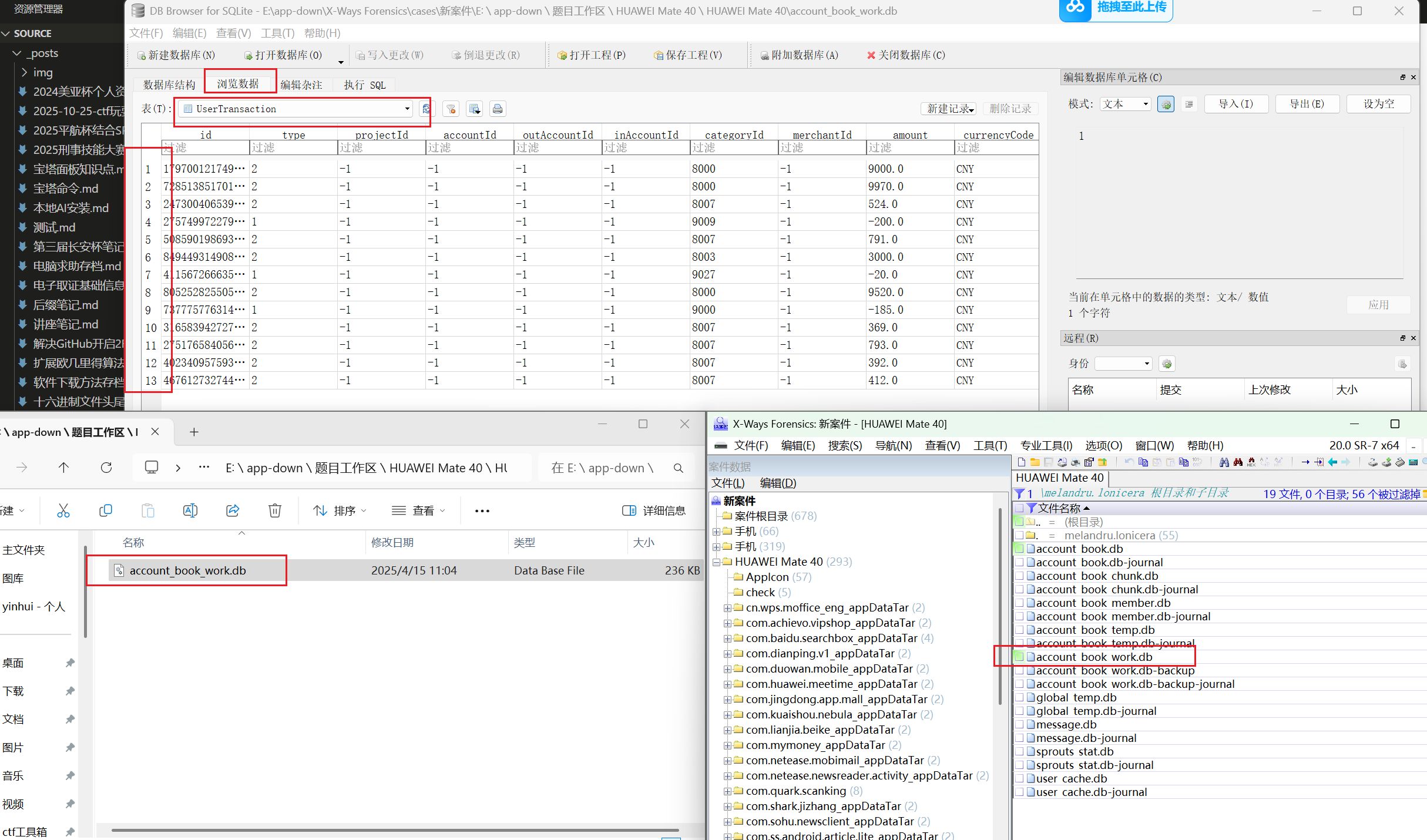
Task: Click delete trash icon in File Explorer
Action: point(274,510)
